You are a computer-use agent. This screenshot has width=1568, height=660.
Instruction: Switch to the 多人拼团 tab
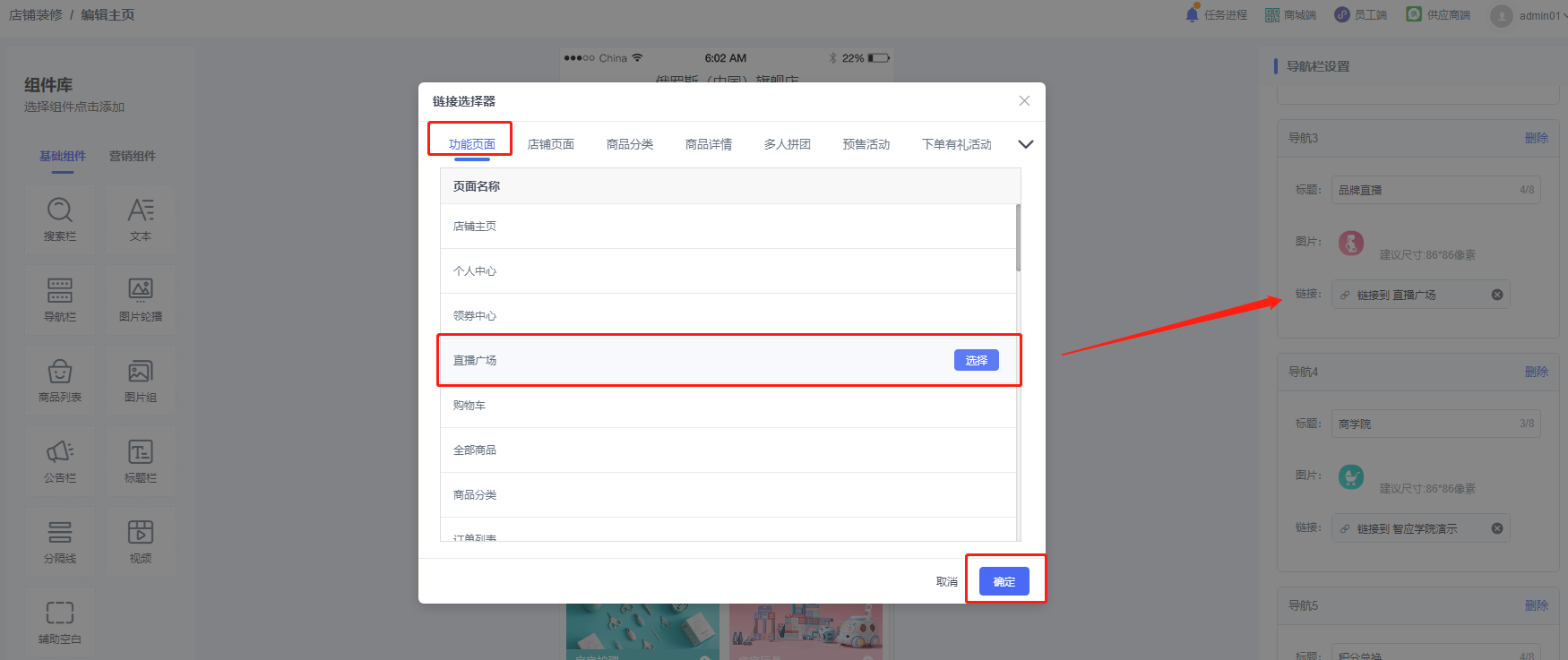788,144
